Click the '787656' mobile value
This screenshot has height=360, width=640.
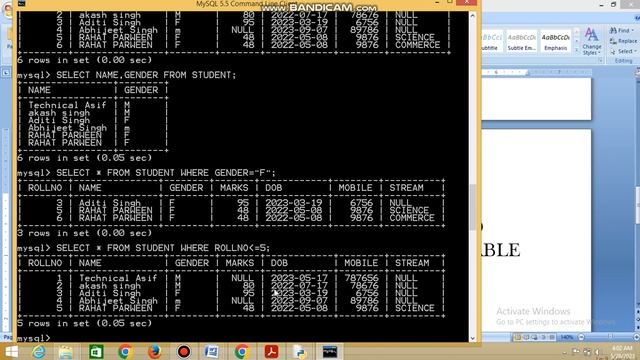361,278
